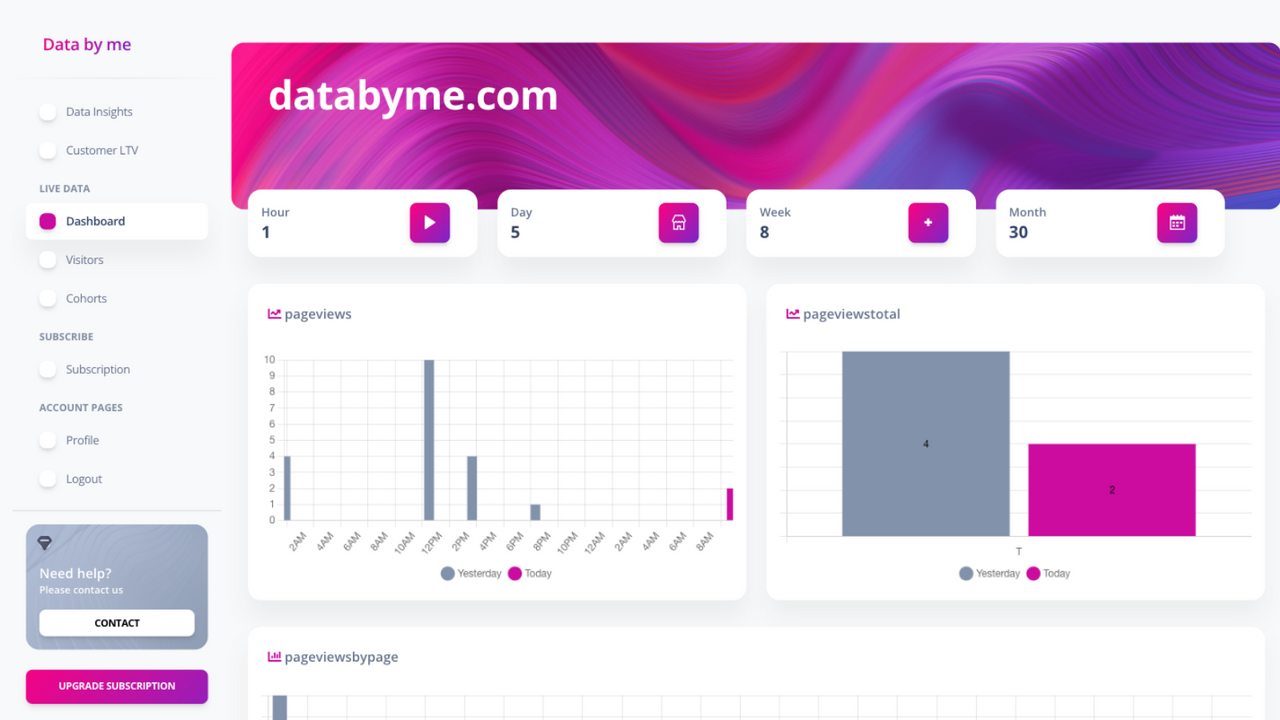The height and width of the screenshot is (720, 1280).
Task: Toggle the Visitors indicator
Action: click(48, 259)
